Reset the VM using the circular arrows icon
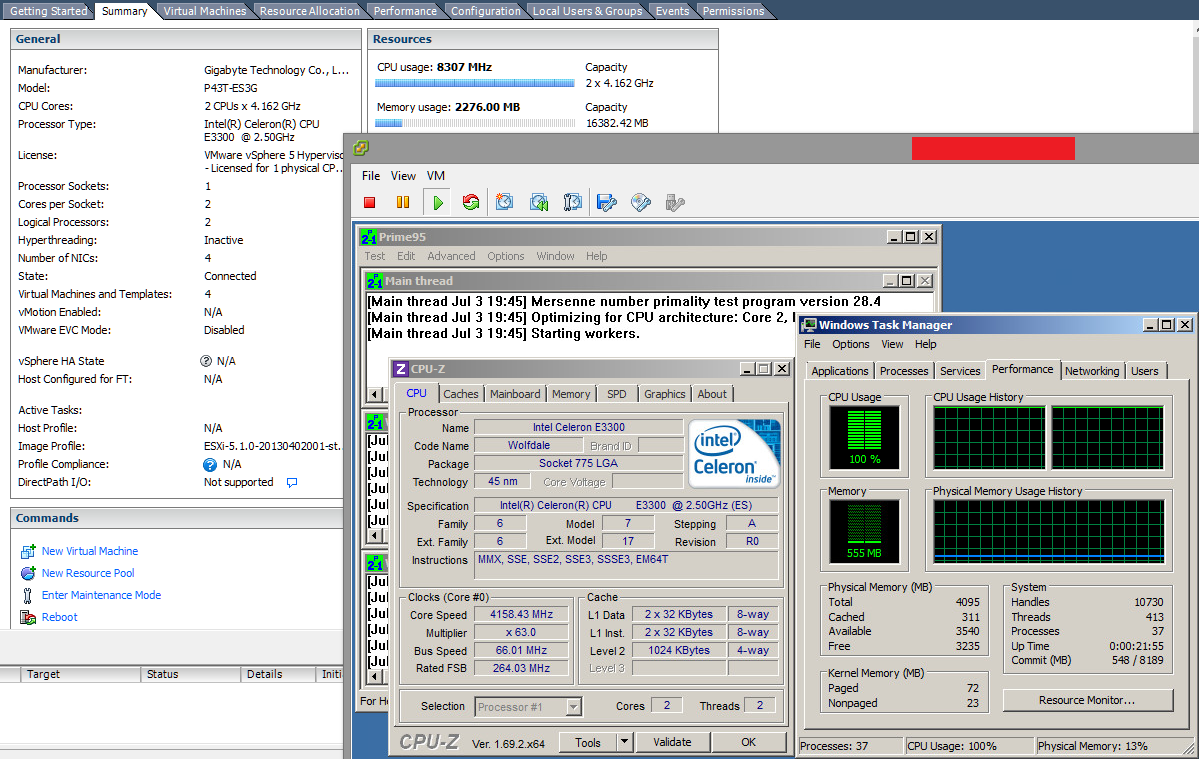 coord(471,203)
